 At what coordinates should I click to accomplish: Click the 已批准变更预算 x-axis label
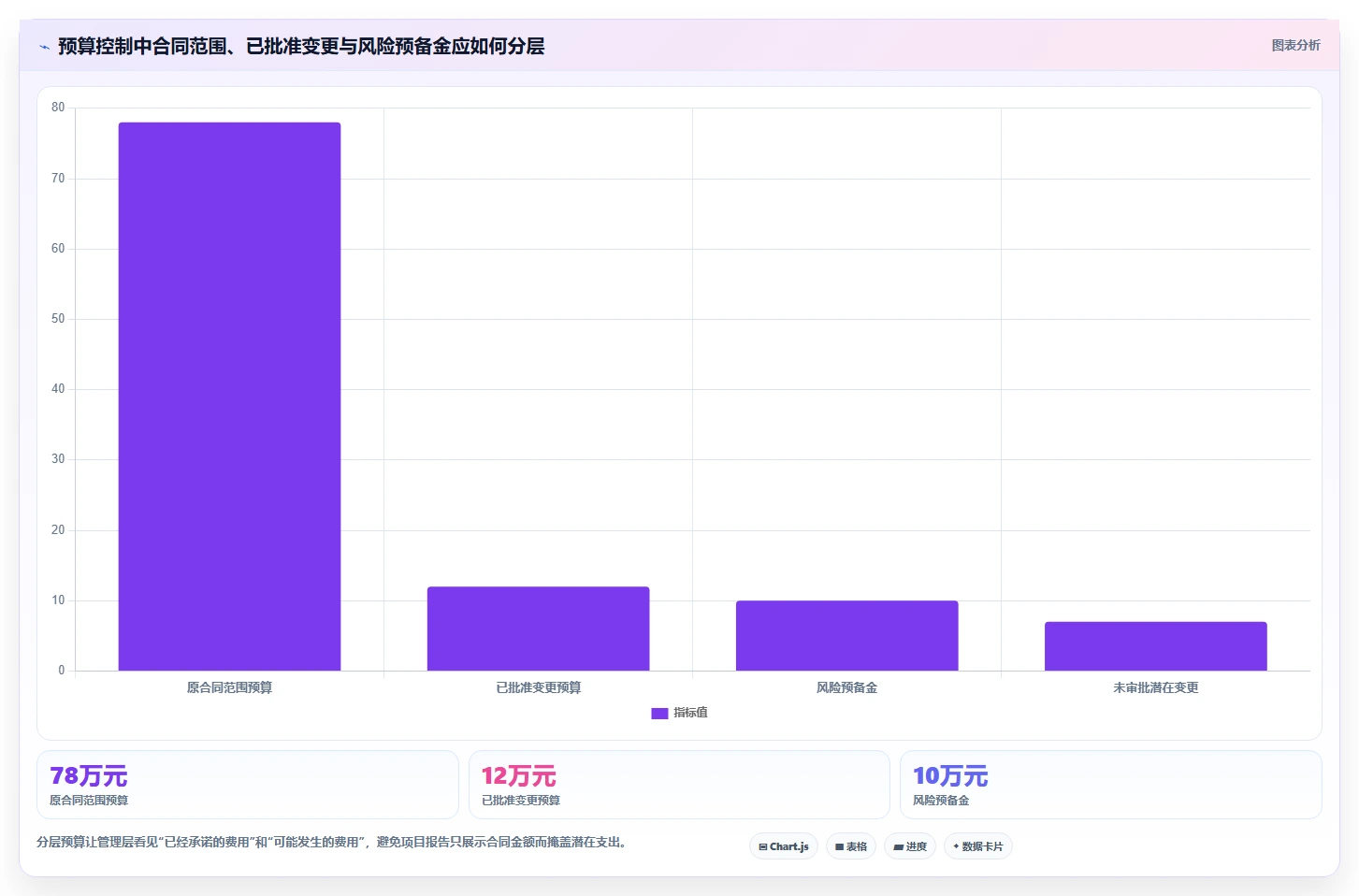click(538, 687)
